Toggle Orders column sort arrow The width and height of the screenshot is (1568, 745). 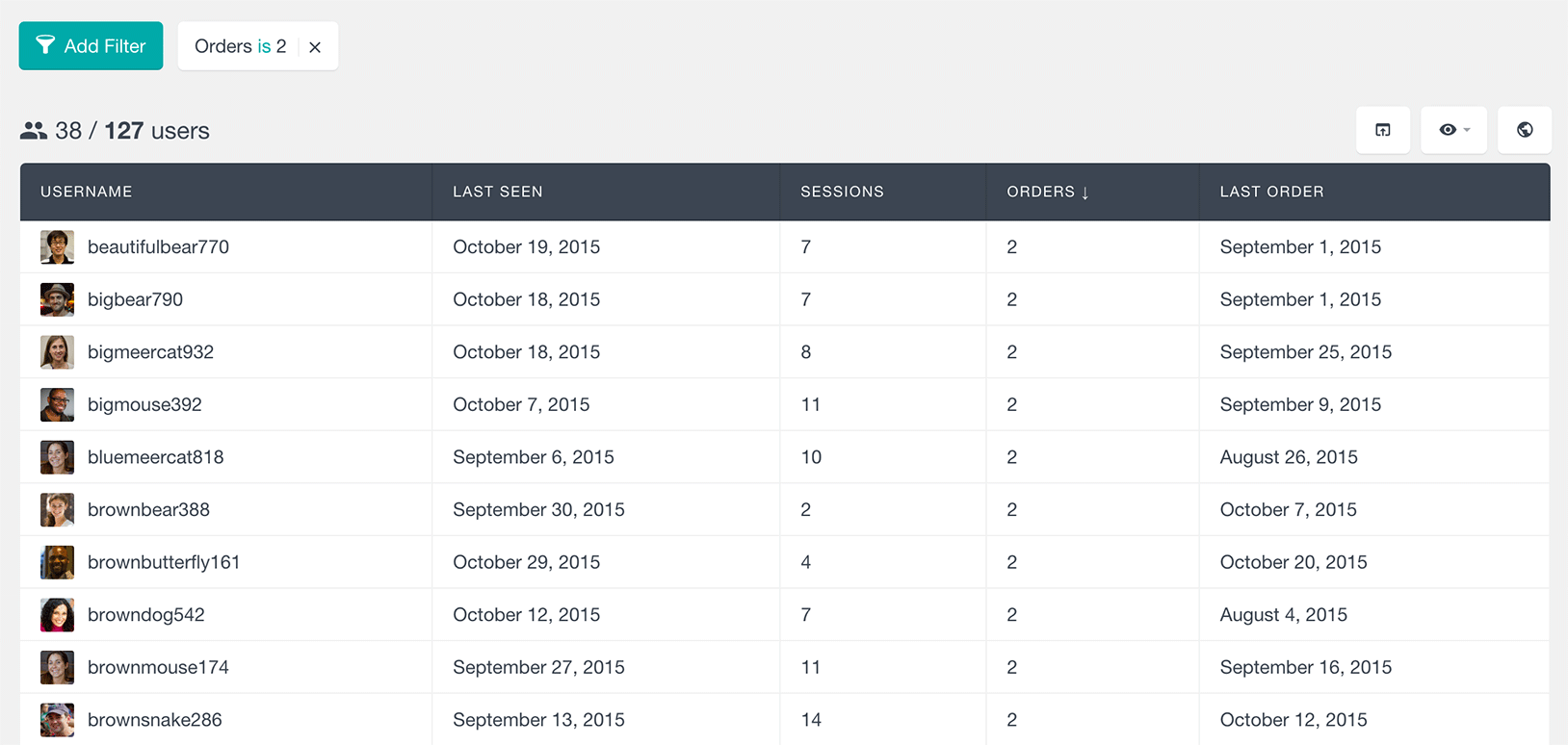[x=1085, y=193]
